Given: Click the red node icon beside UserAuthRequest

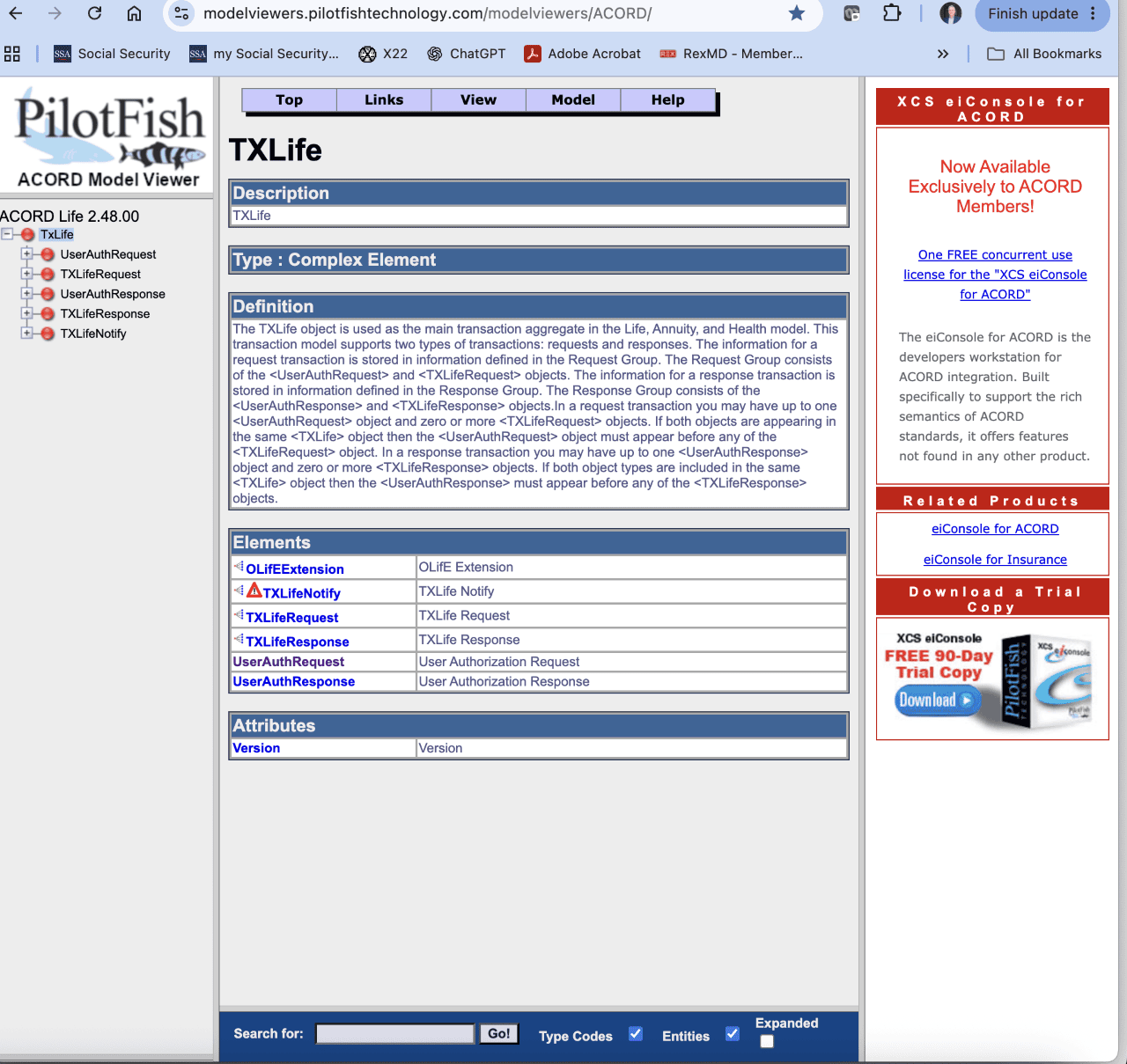Looking at the screenshot, I should (x=48, y=254).
